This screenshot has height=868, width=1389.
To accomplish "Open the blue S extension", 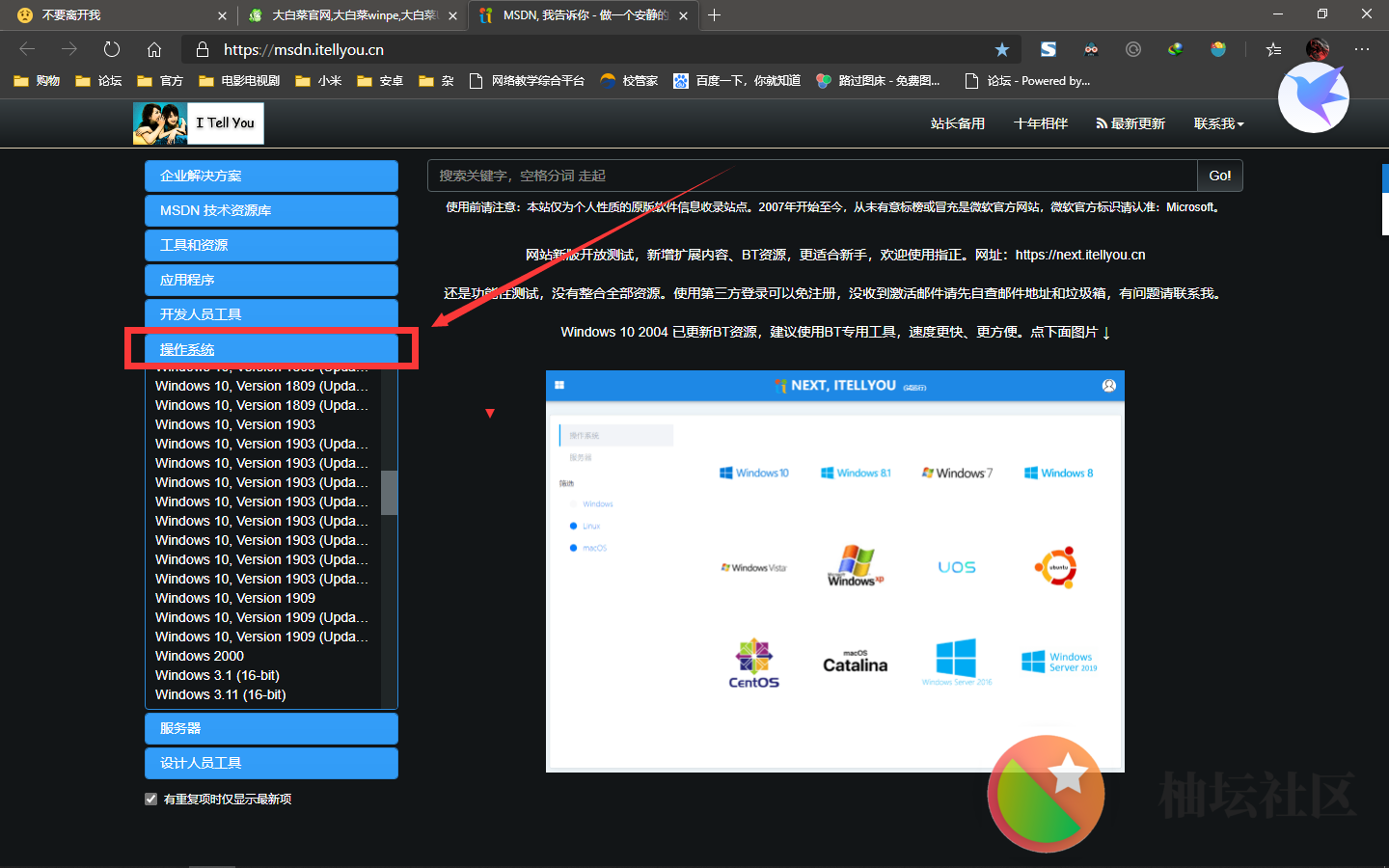I will tap(1049, 49).
